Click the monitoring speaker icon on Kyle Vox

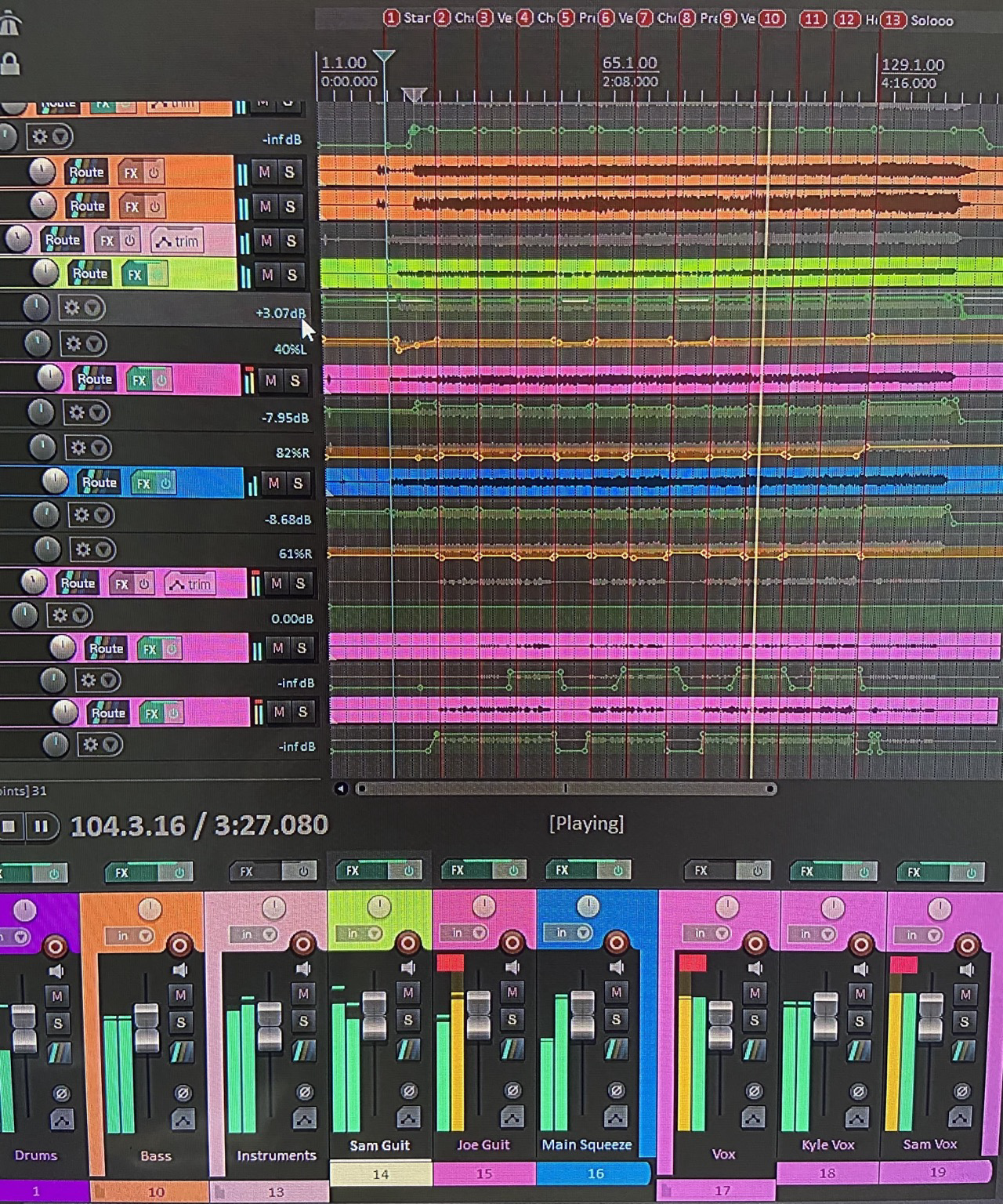click(x=860, y=969)
